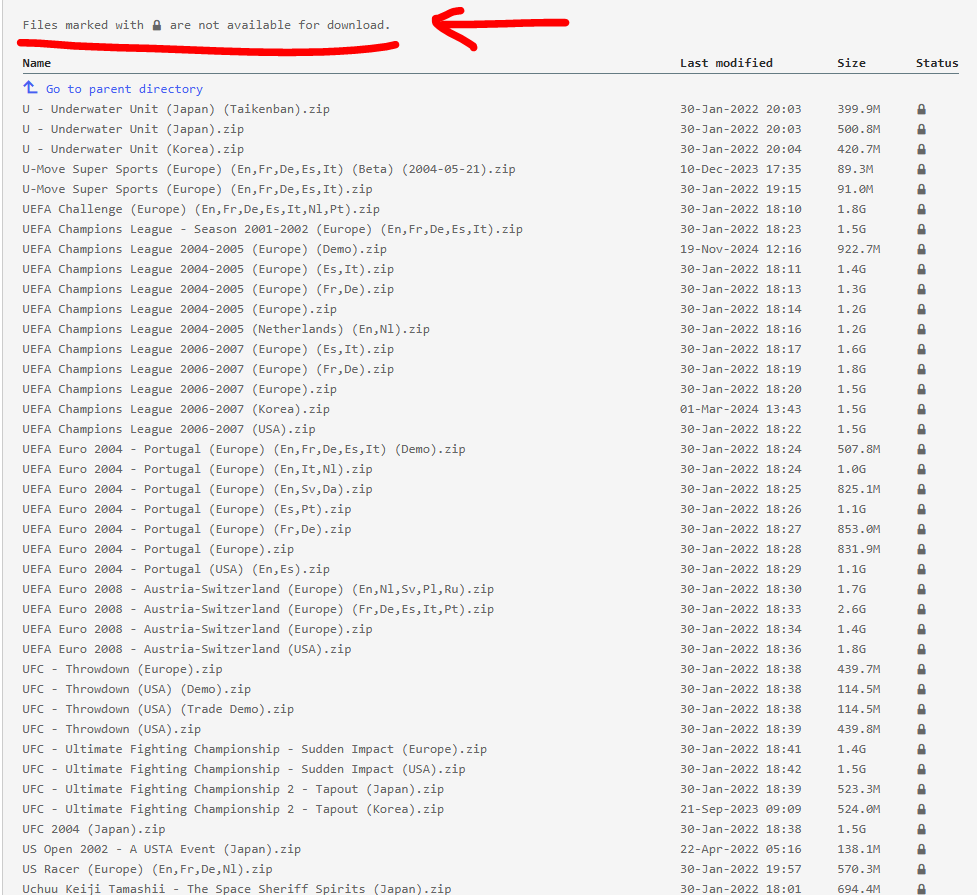Click lock icon for UEFA Euro 2004 - Portugal (USA) row

[921, 569]
